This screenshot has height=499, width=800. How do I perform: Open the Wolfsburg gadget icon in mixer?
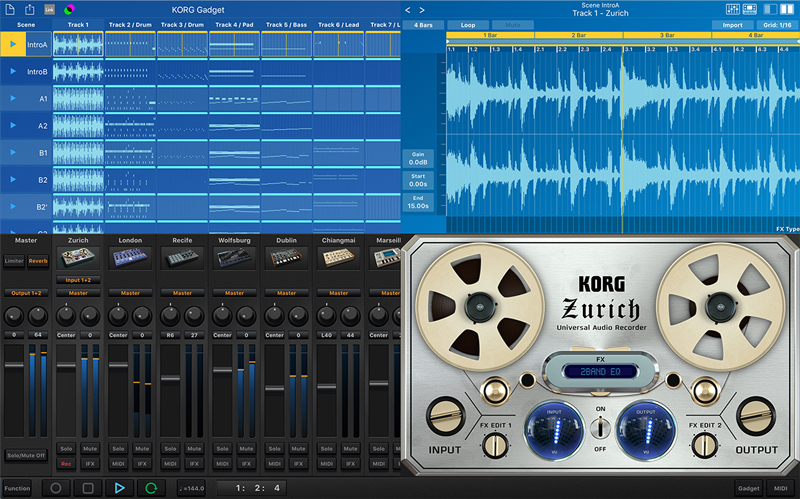pos(234,257)
